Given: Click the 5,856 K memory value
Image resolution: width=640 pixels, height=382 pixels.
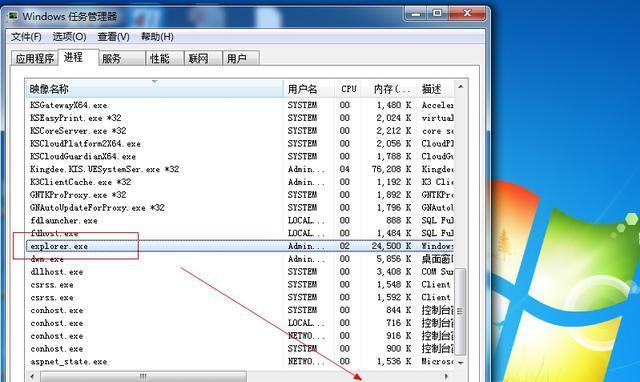Looking at the screenshot, I should tap(393, 259).
